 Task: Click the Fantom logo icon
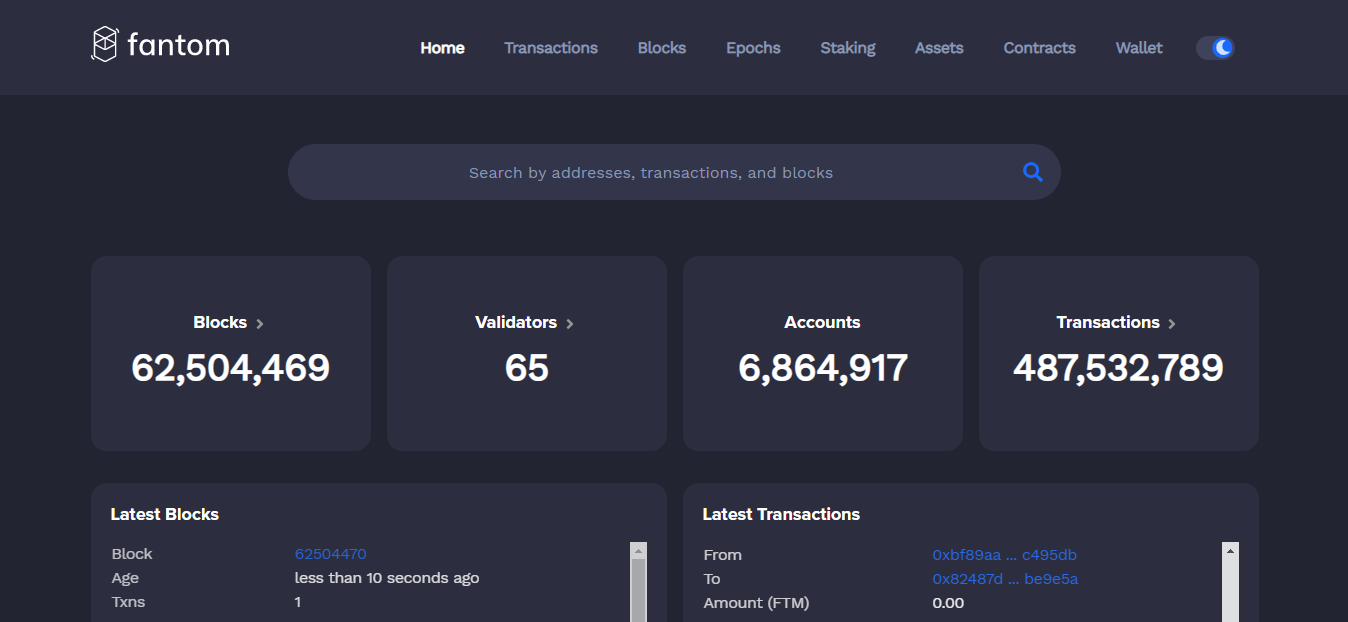point(104,44)
